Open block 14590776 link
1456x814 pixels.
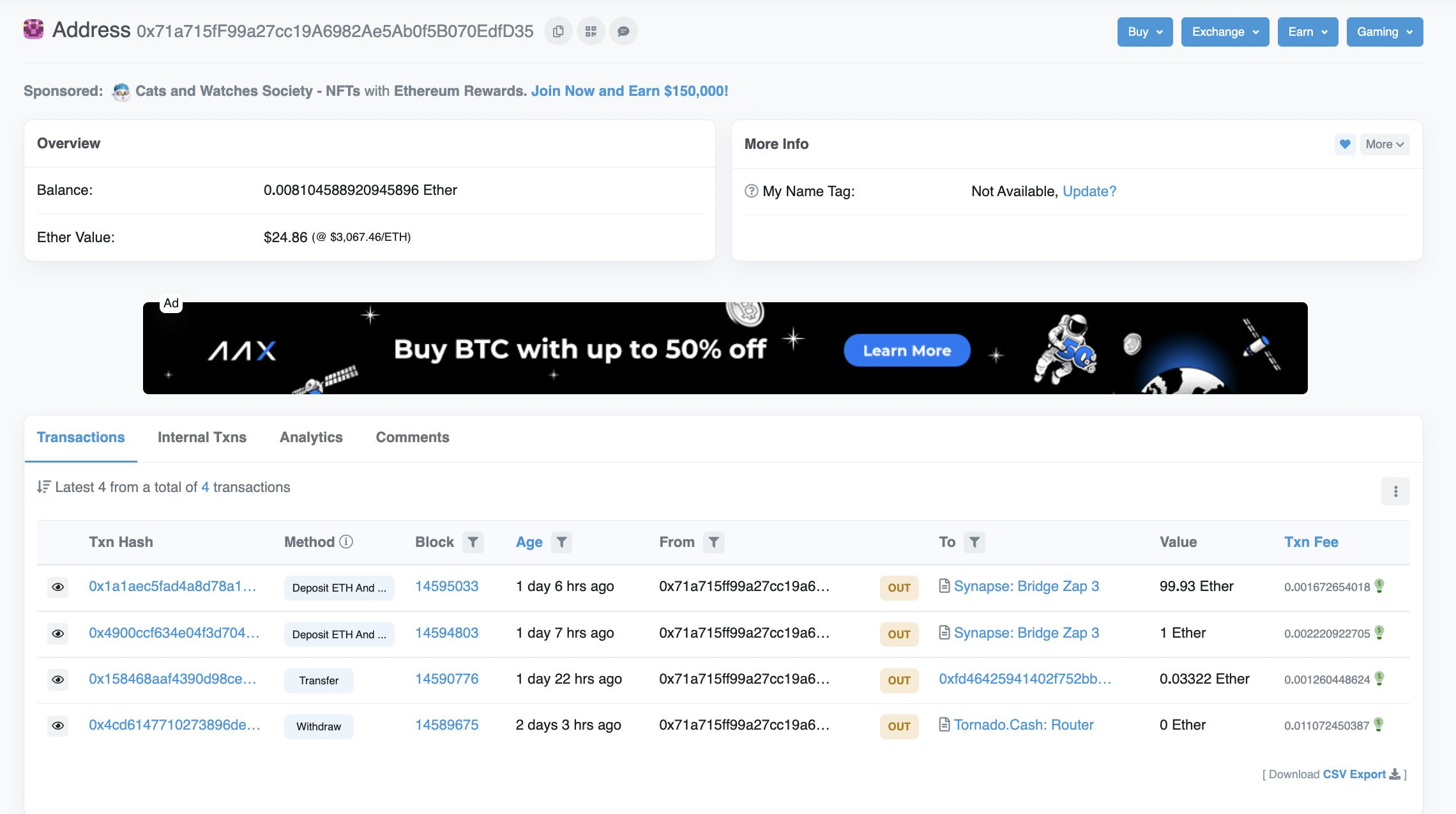(x=446, y=679)
